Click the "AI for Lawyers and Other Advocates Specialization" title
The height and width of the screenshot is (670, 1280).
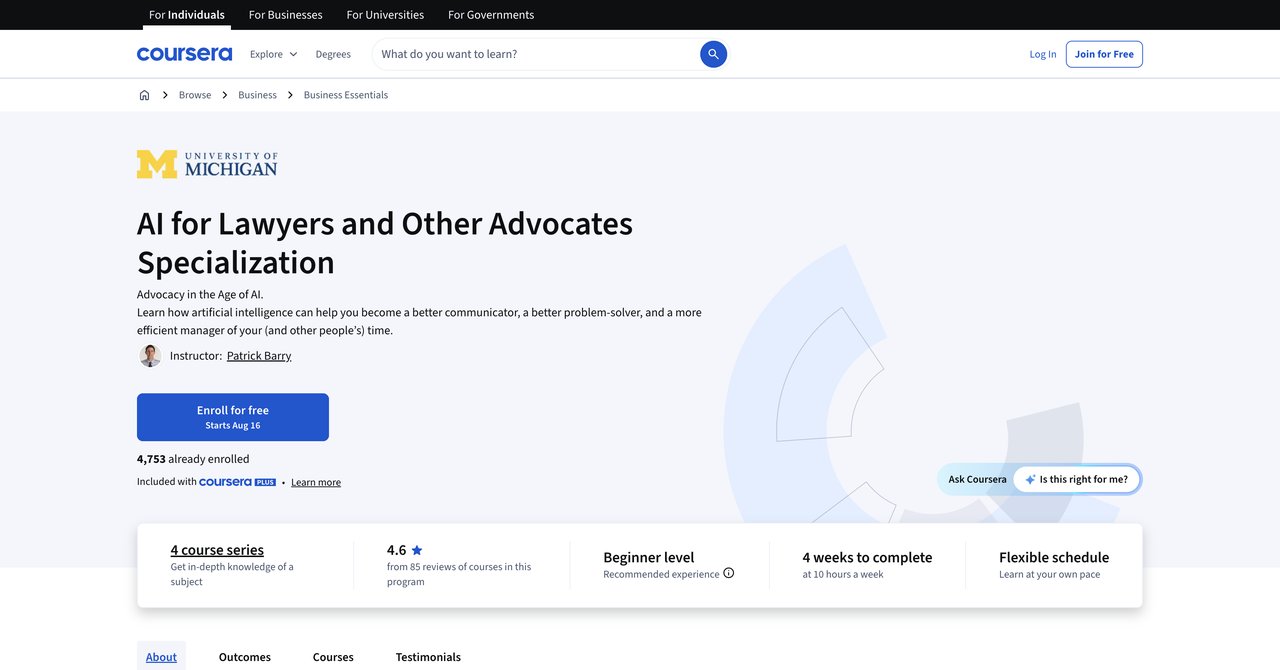pos(385,242)
